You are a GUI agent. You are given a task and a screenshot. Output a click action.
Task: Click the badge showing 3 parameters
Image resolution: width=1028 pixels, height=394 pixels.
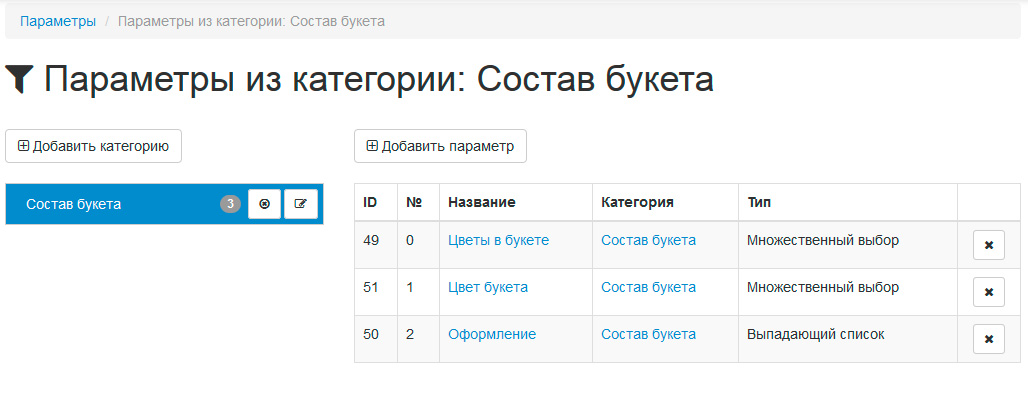tap(230, 204)
